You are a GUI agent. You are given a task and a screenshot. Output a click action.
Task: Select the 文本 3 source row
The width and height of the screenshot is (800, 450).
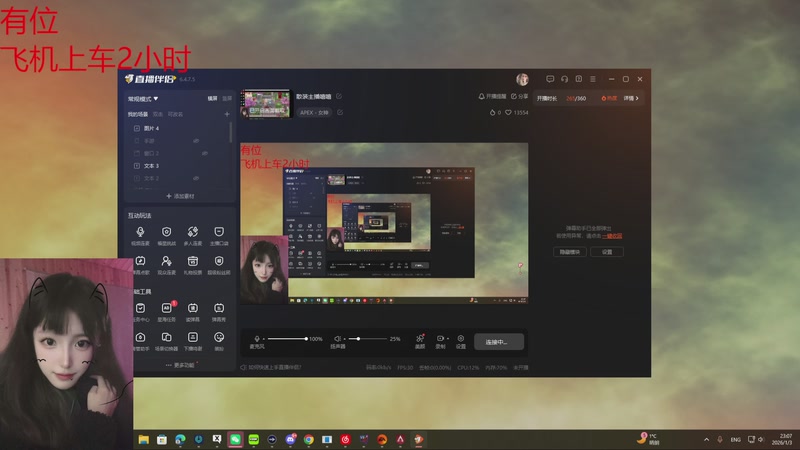(179, 166)
